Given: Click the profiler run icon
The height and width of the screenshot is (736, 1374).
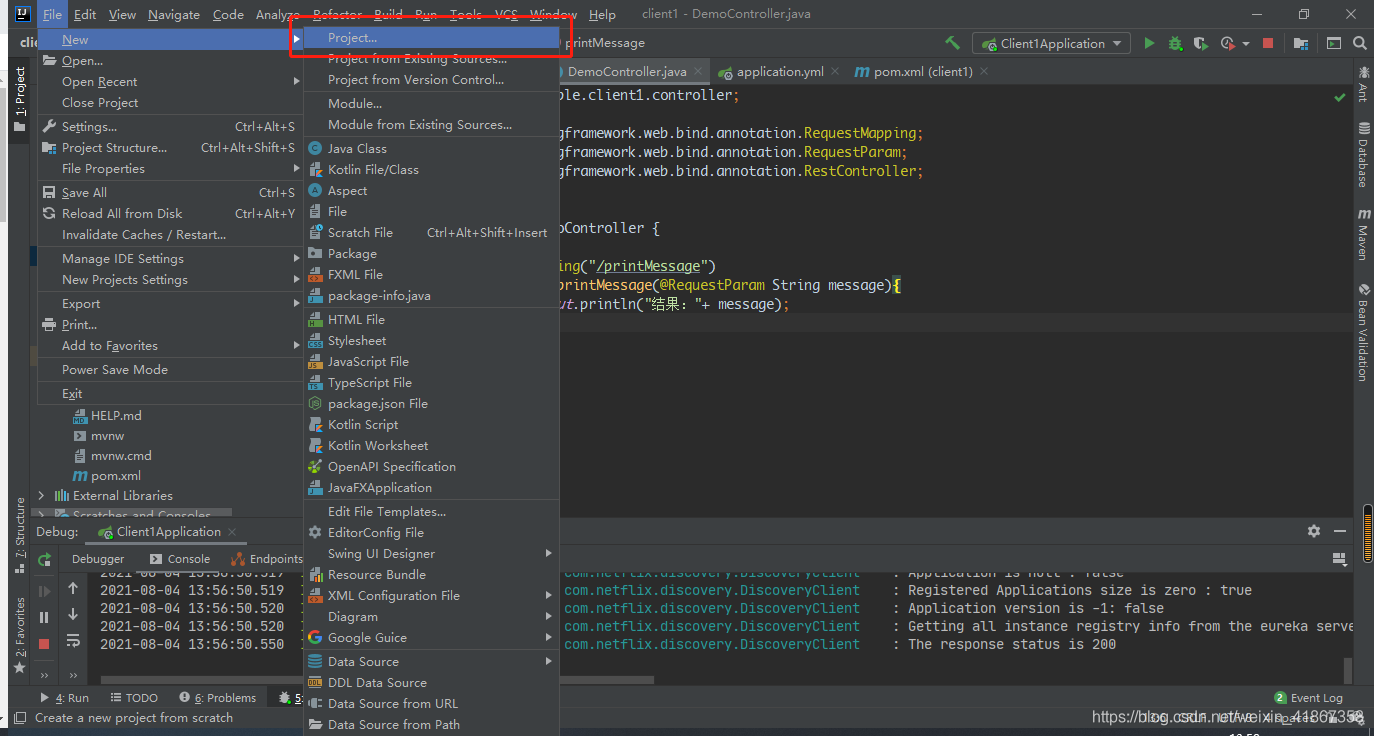Looking at the screenshot, I should pyautogui.click(x=1228, y=43).
